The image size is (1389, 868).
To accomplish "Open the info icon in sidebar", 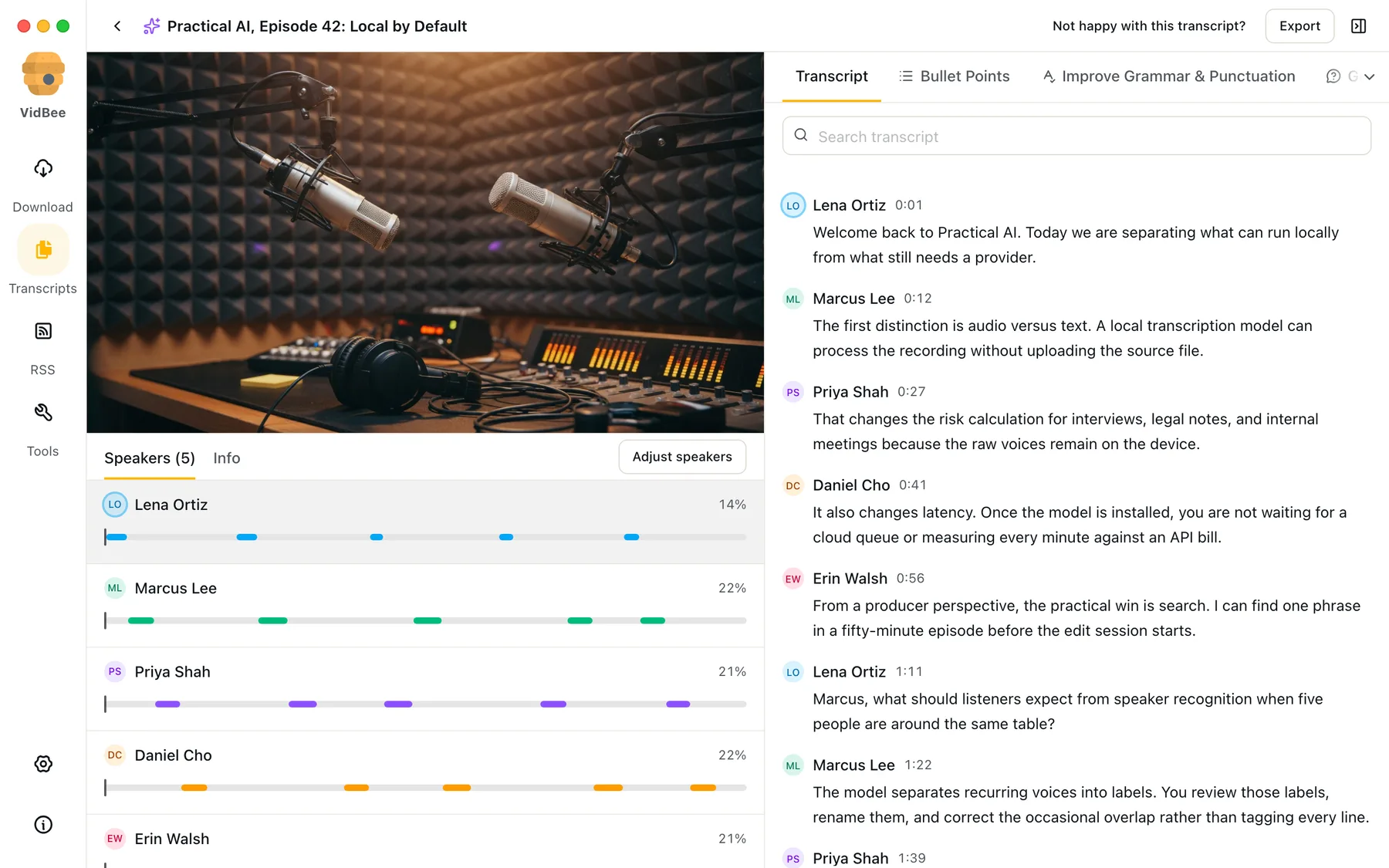I will [43, 825].
